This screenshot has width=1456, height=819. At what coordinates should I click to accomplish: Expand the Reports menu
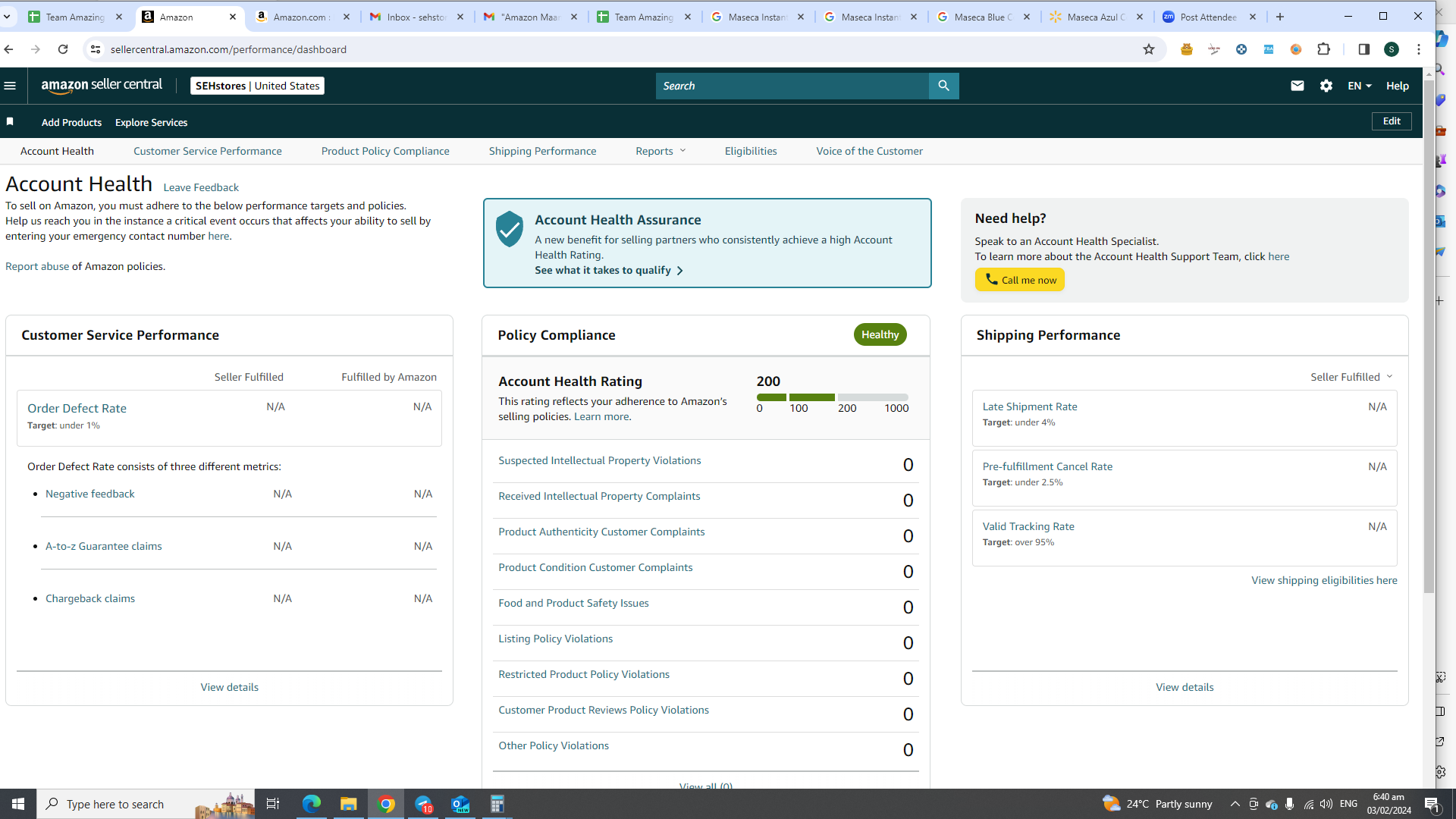point(661,151)
